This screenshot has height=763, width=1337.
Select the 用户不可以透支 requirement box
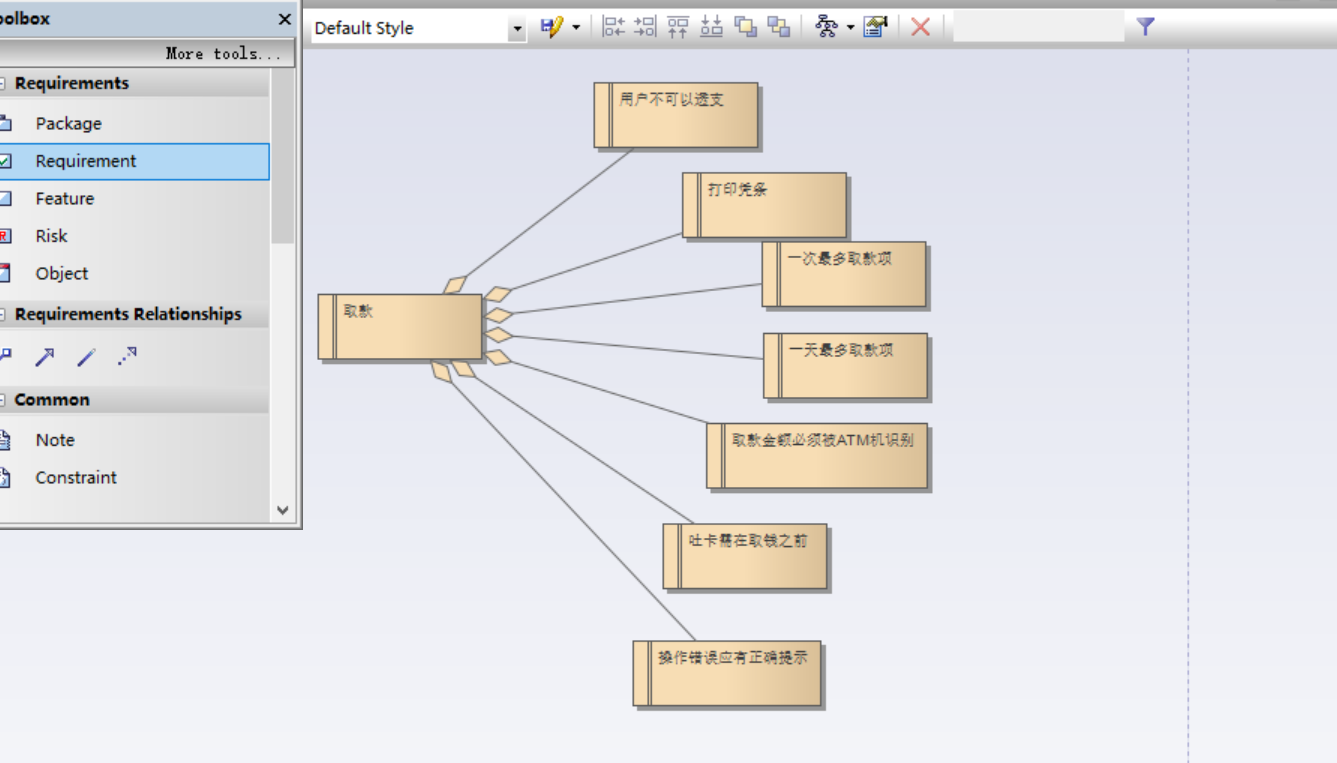pyautogui.click(x=676, y=115)
